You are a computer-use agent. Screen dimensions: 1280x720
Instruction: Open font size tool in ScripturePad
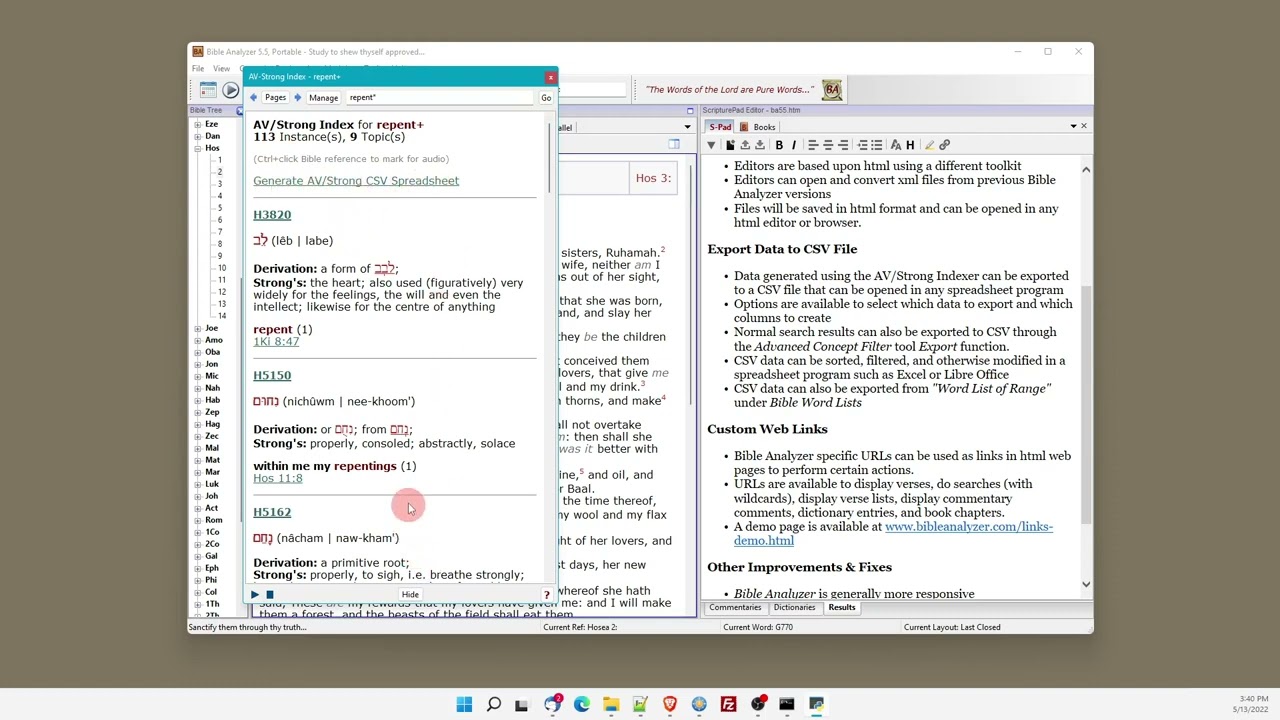(x=896, y=145)
